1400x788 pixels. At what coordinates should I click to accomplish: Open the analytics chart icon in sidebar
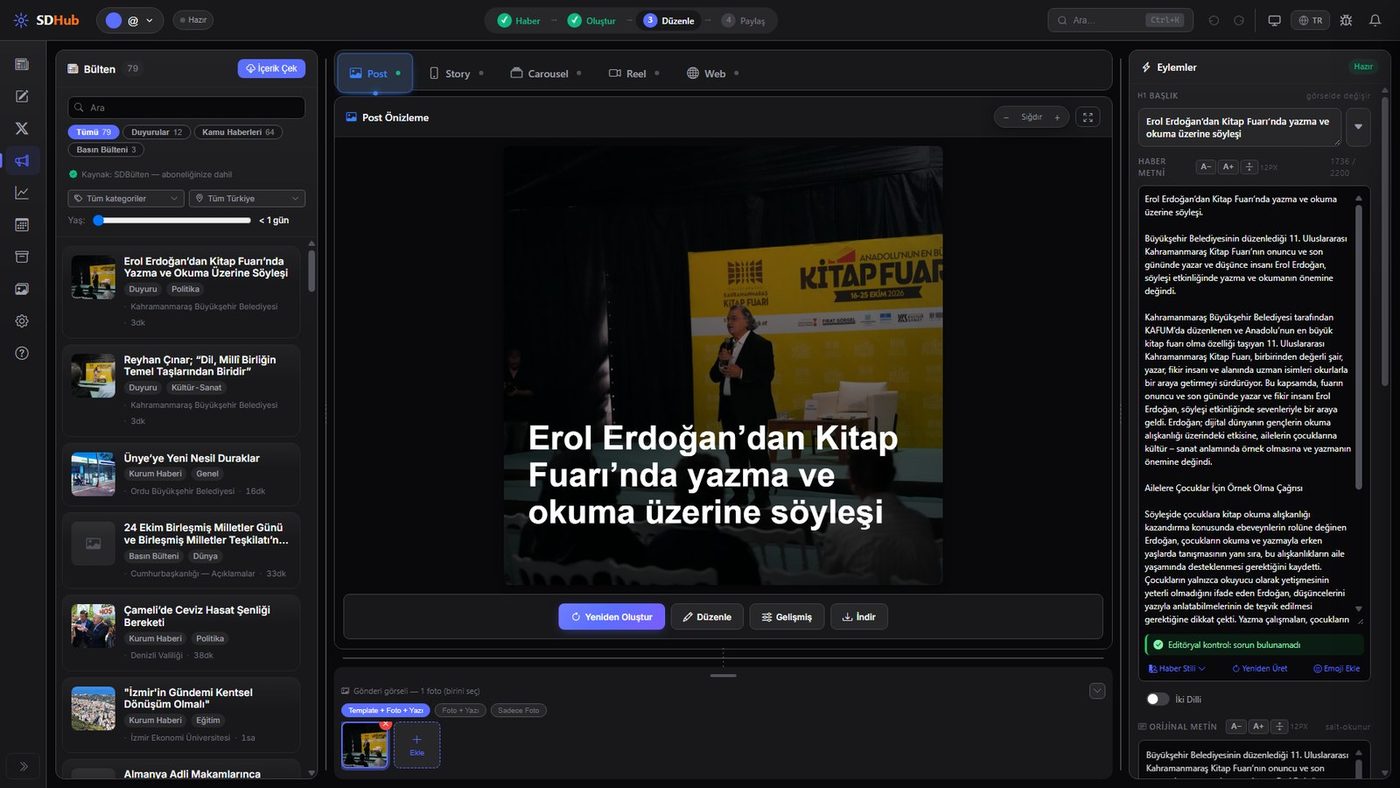(x=22, y=193)
